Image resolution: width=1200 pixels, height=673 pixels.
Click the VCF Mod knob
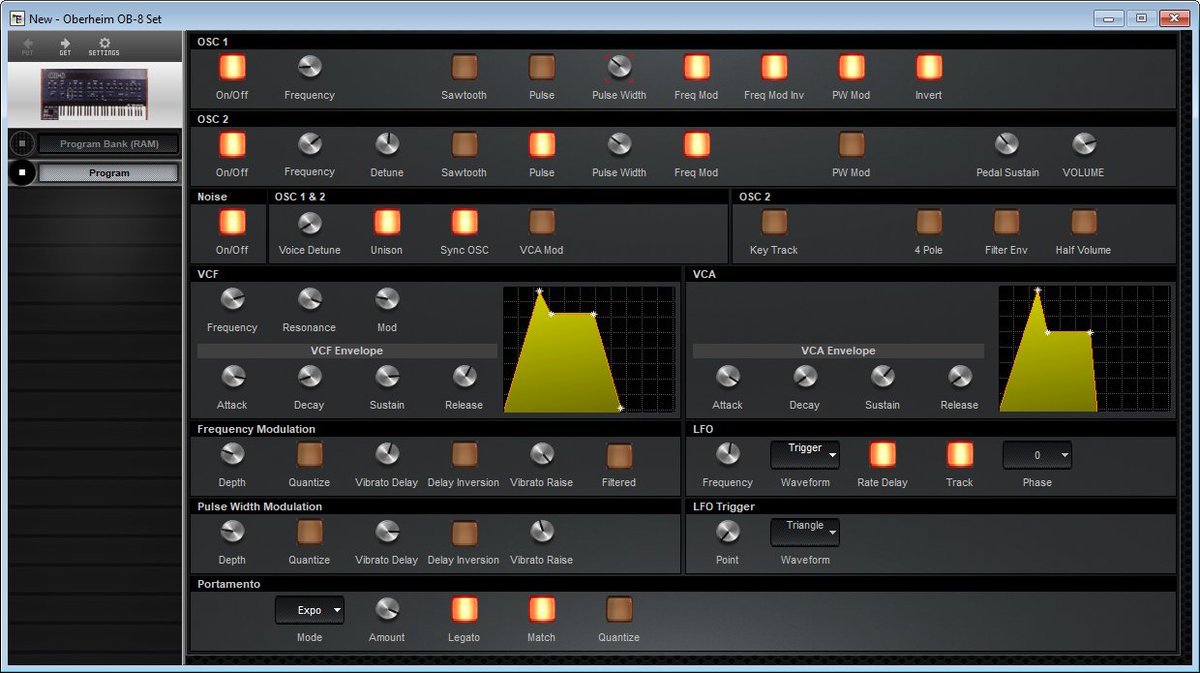click(387, 299)
